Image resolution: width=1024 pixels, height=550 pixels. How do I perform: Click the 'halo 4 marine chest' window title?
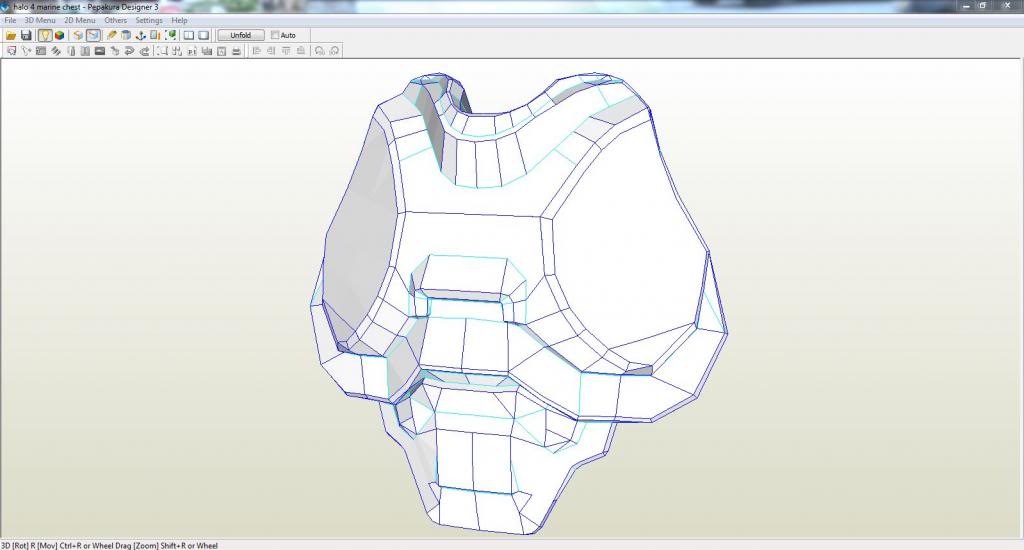[47, 7]
